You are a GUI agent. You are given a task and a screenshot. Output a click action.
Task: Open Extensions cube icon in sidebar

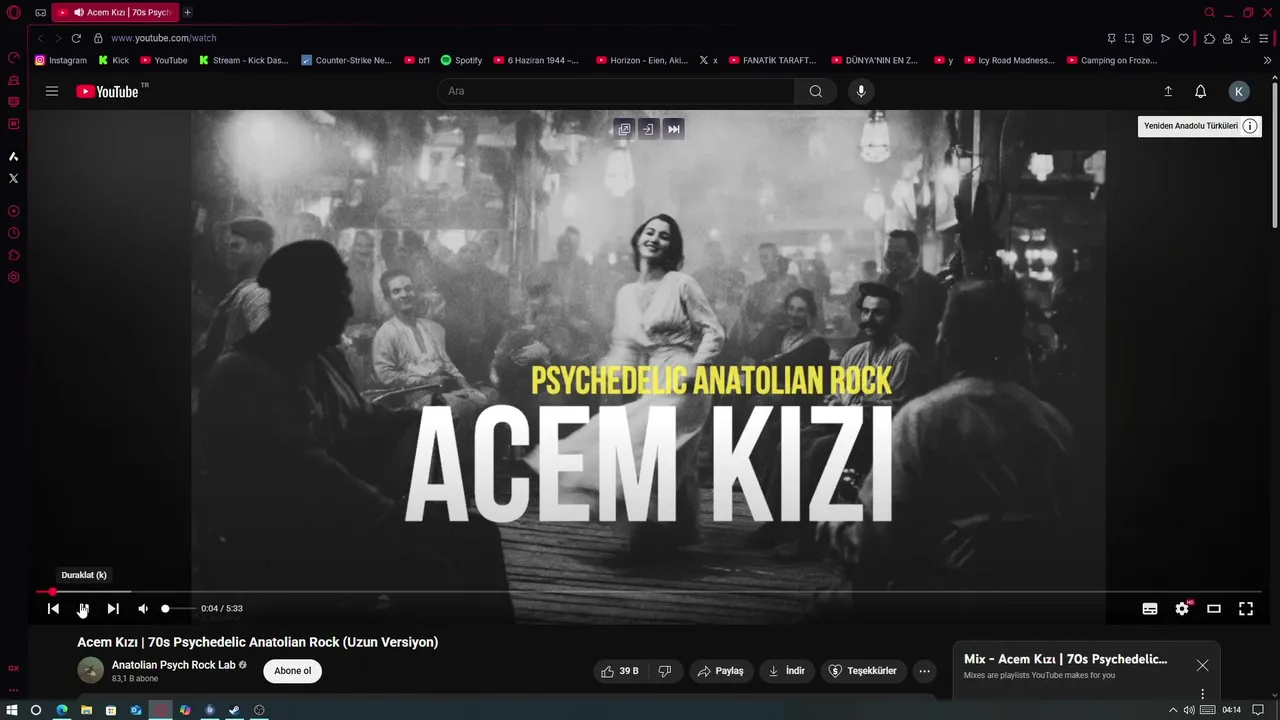pyautogui.click(x=14, y=255)
